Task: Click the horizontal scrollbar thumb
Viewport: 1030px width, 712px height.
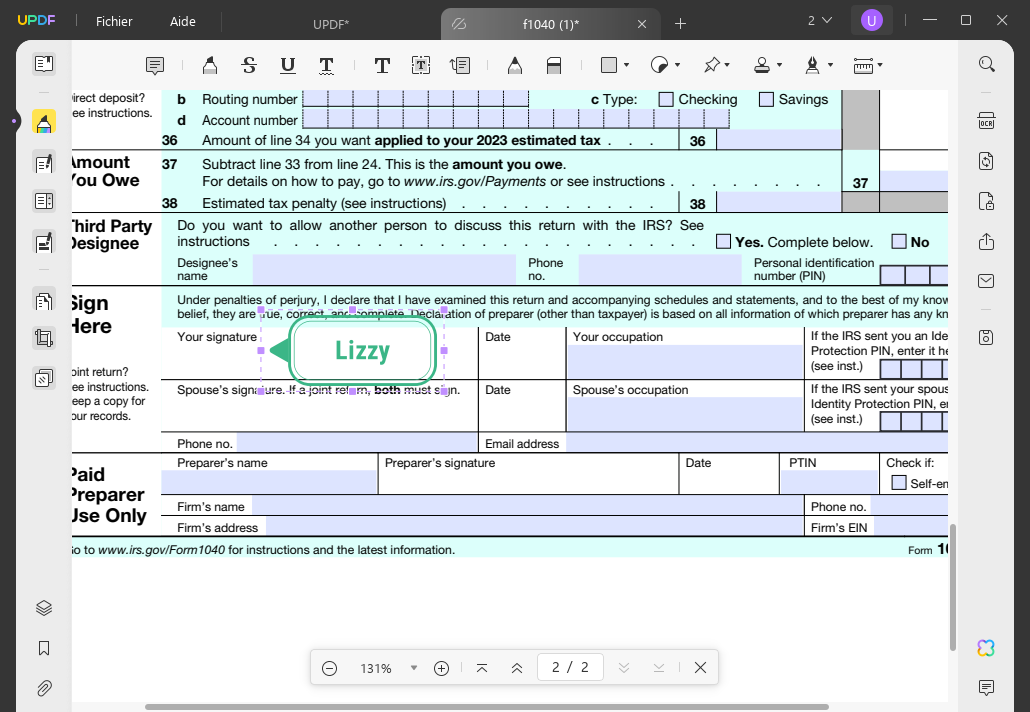Action: click(487, 707)
